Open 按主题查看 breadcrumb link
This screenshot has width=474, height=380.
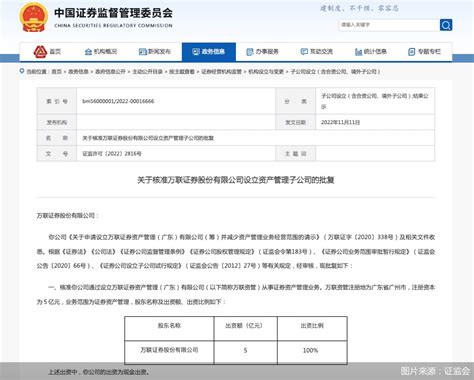(182, 71)
